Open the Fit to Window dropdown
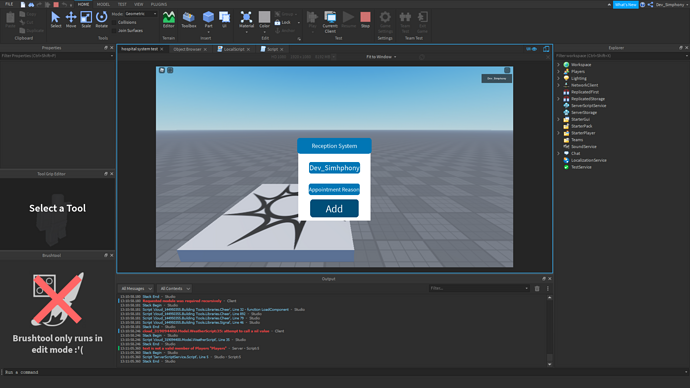The image size is (690, 388). tap(381, 57)
